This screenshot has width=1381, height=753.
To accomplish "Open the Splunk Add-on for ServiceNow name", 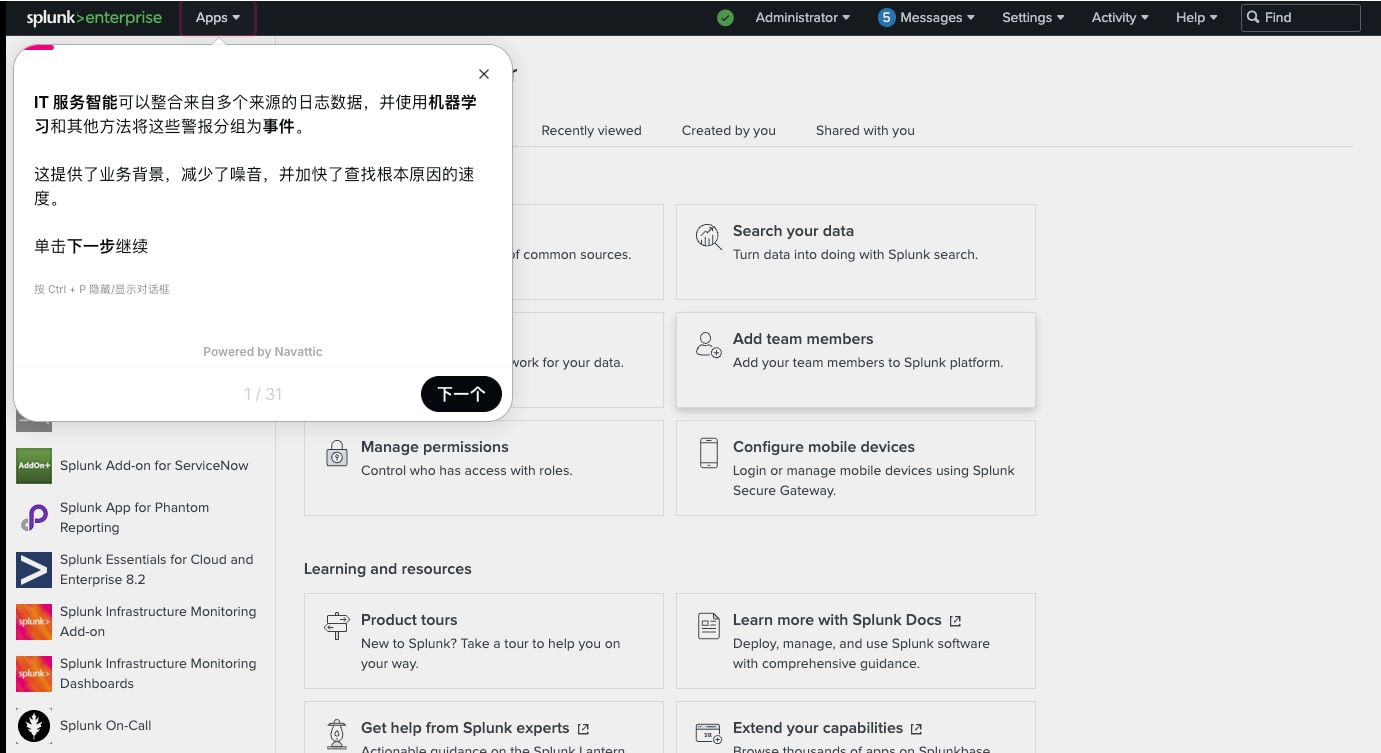I will 154,466.
